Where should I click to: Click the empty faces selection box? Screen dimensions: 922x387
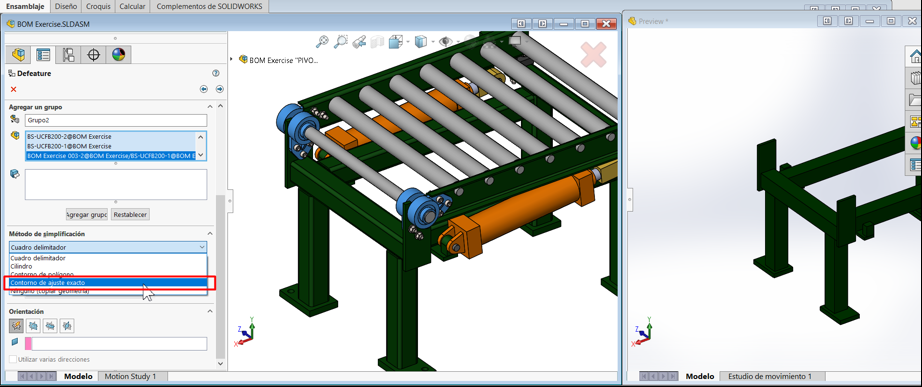point(116,185)
